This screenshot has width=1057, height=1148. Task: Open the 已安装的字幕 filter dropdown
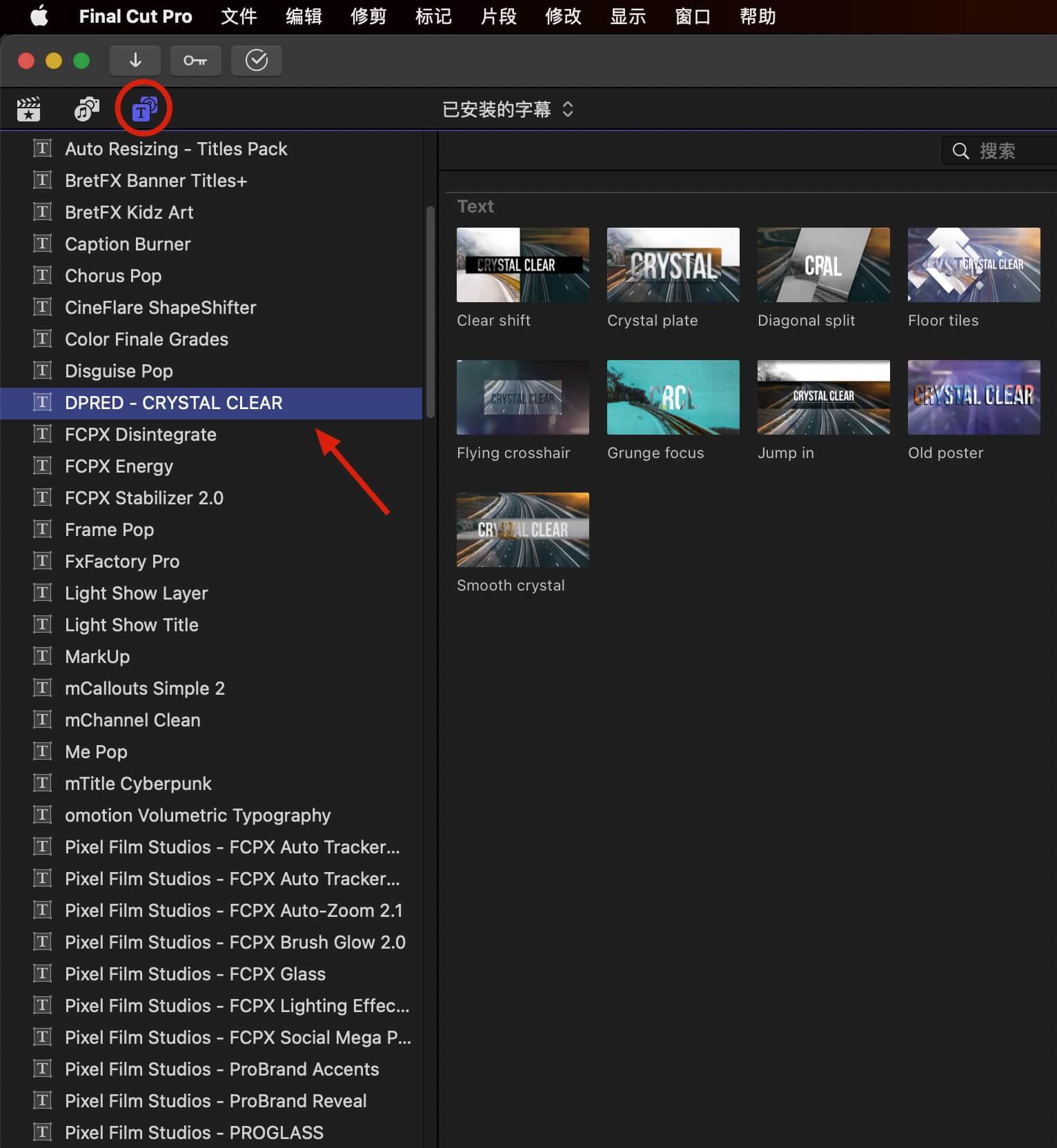(508, 109)
